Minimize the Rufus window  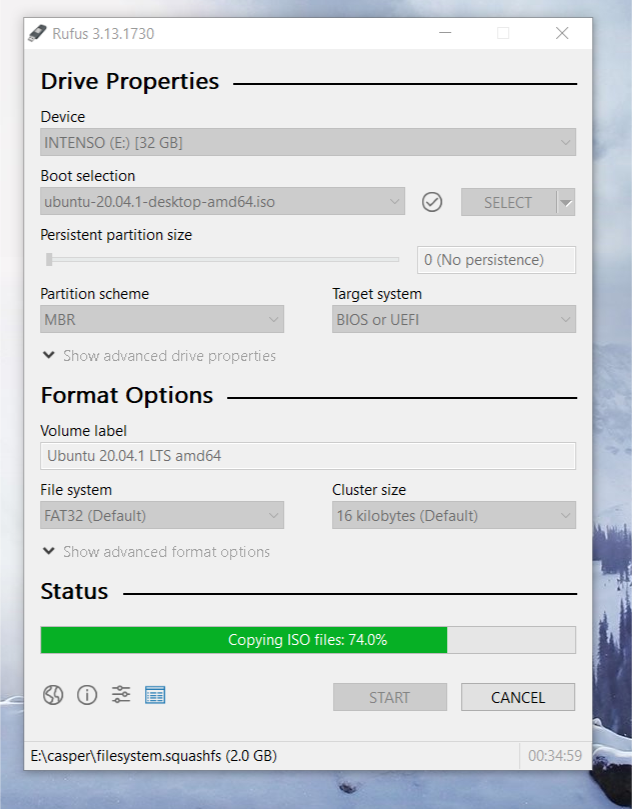click(x=445, y=33)
